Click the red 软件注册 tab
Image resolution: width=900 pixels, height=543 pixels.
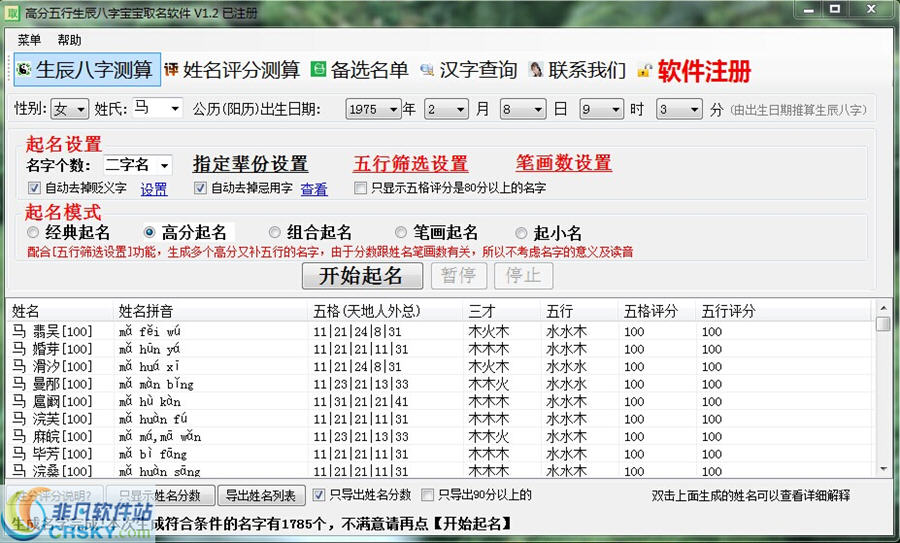point(694,71)
